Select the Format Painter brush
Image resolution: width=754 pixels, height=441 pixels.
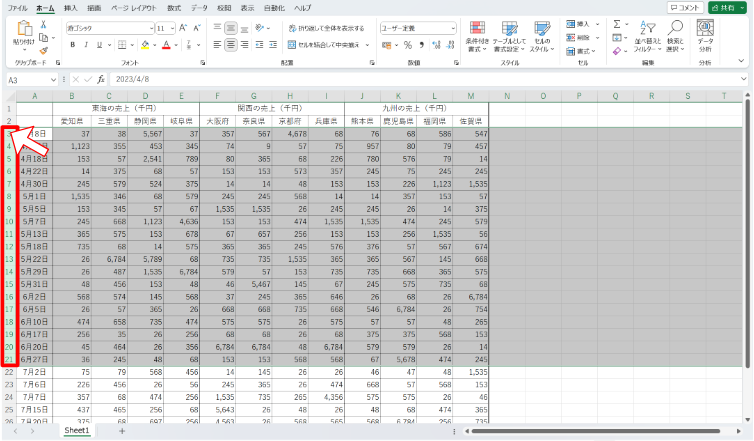tap(43, 50)
